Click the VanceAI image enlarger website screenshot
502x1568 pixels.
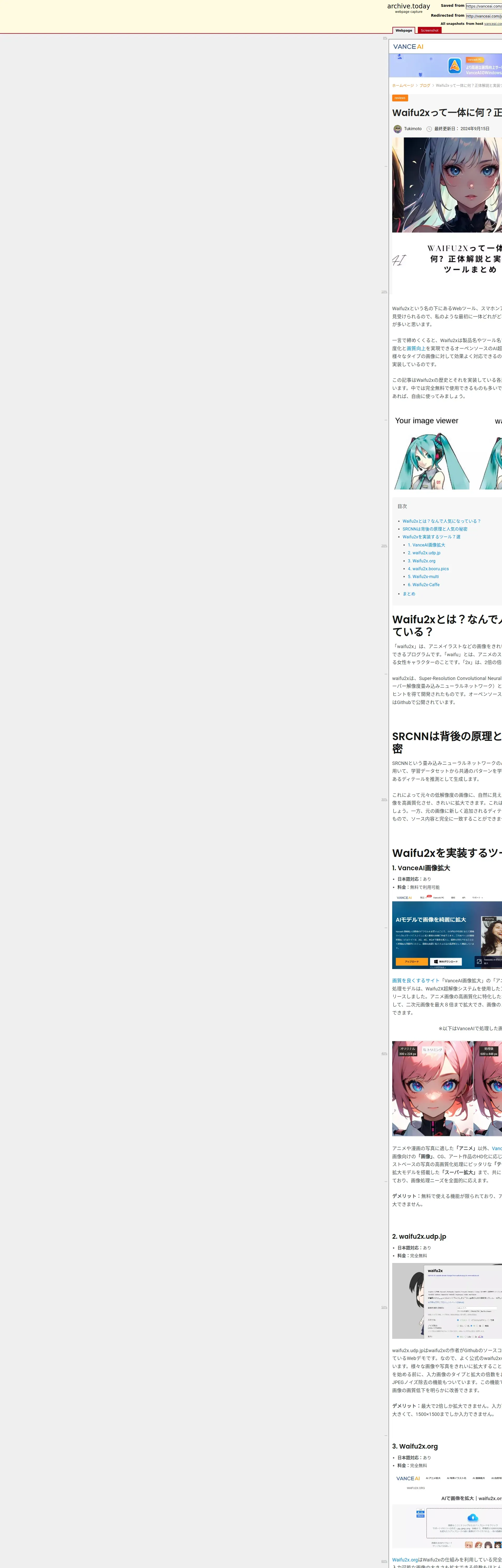pos(447,931)
